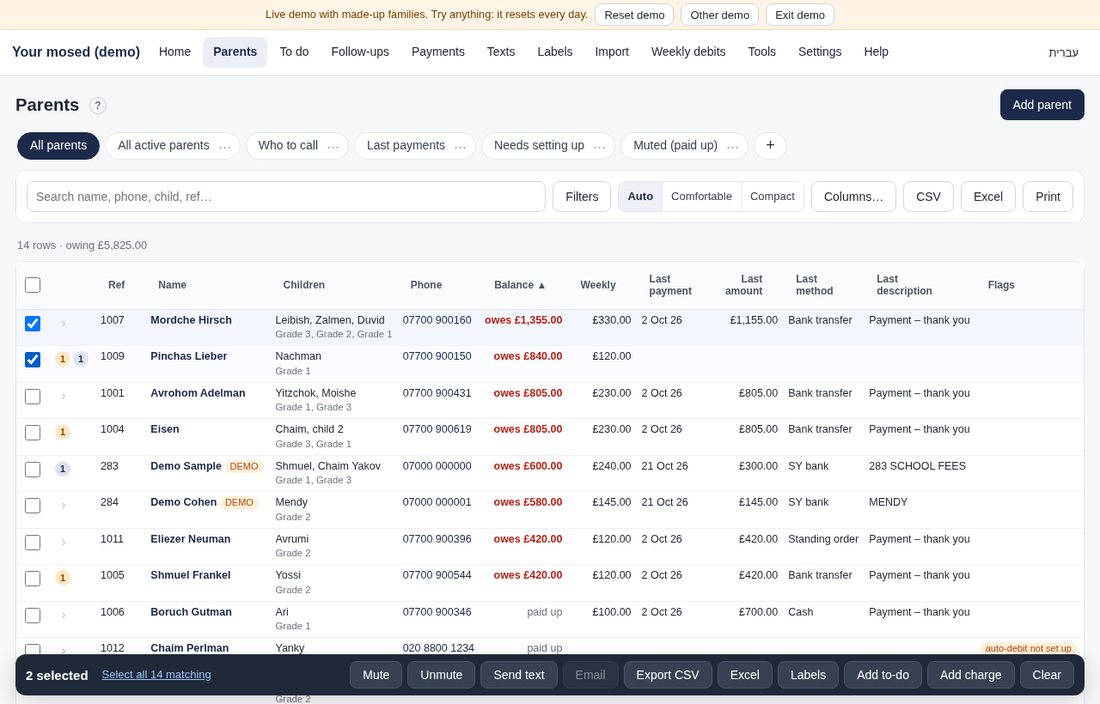Open Weekly debits in the navigation
Viewport: 1100px width, 704px height.
coord(688,52)
